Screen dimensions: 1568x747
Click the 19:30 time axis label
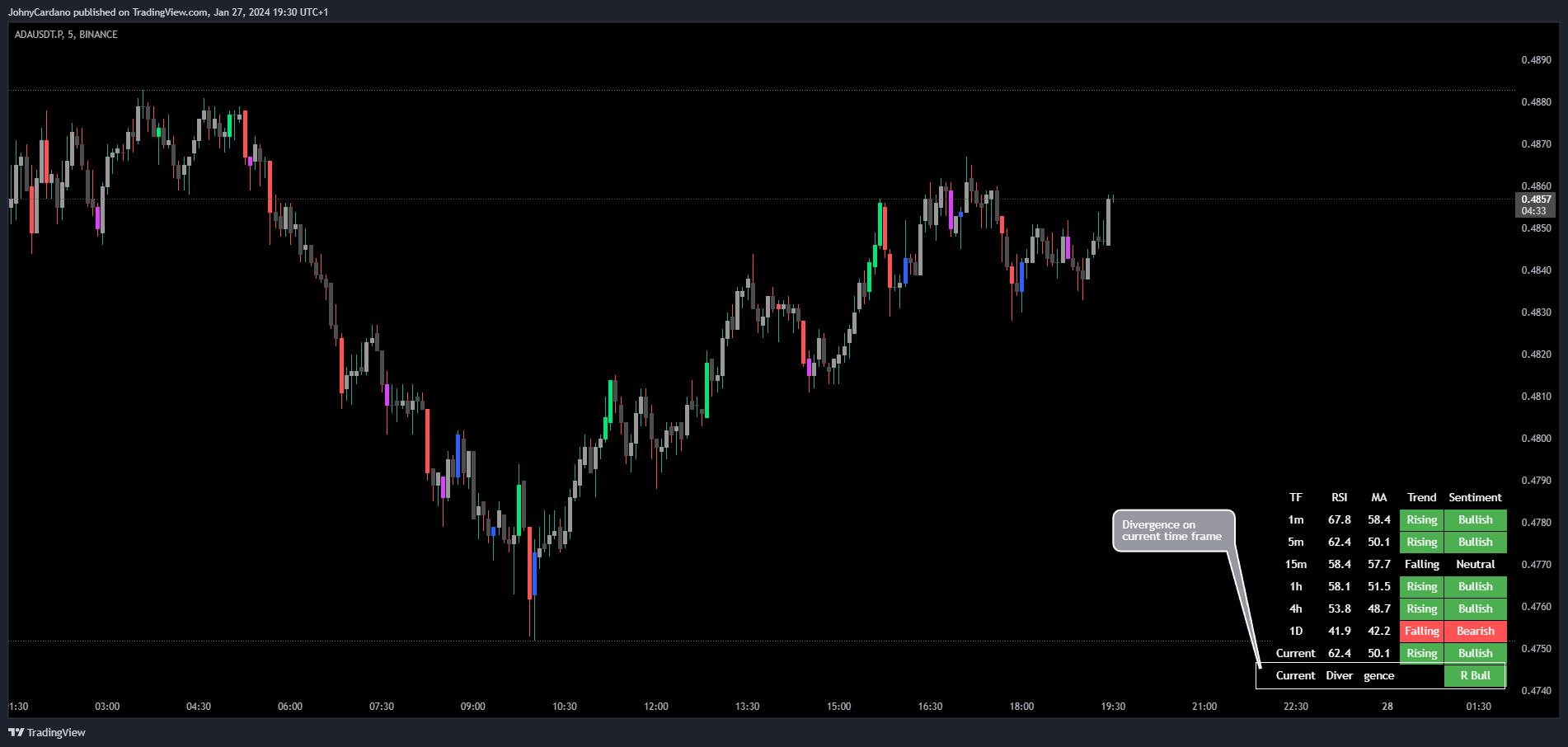(1113, 707)
